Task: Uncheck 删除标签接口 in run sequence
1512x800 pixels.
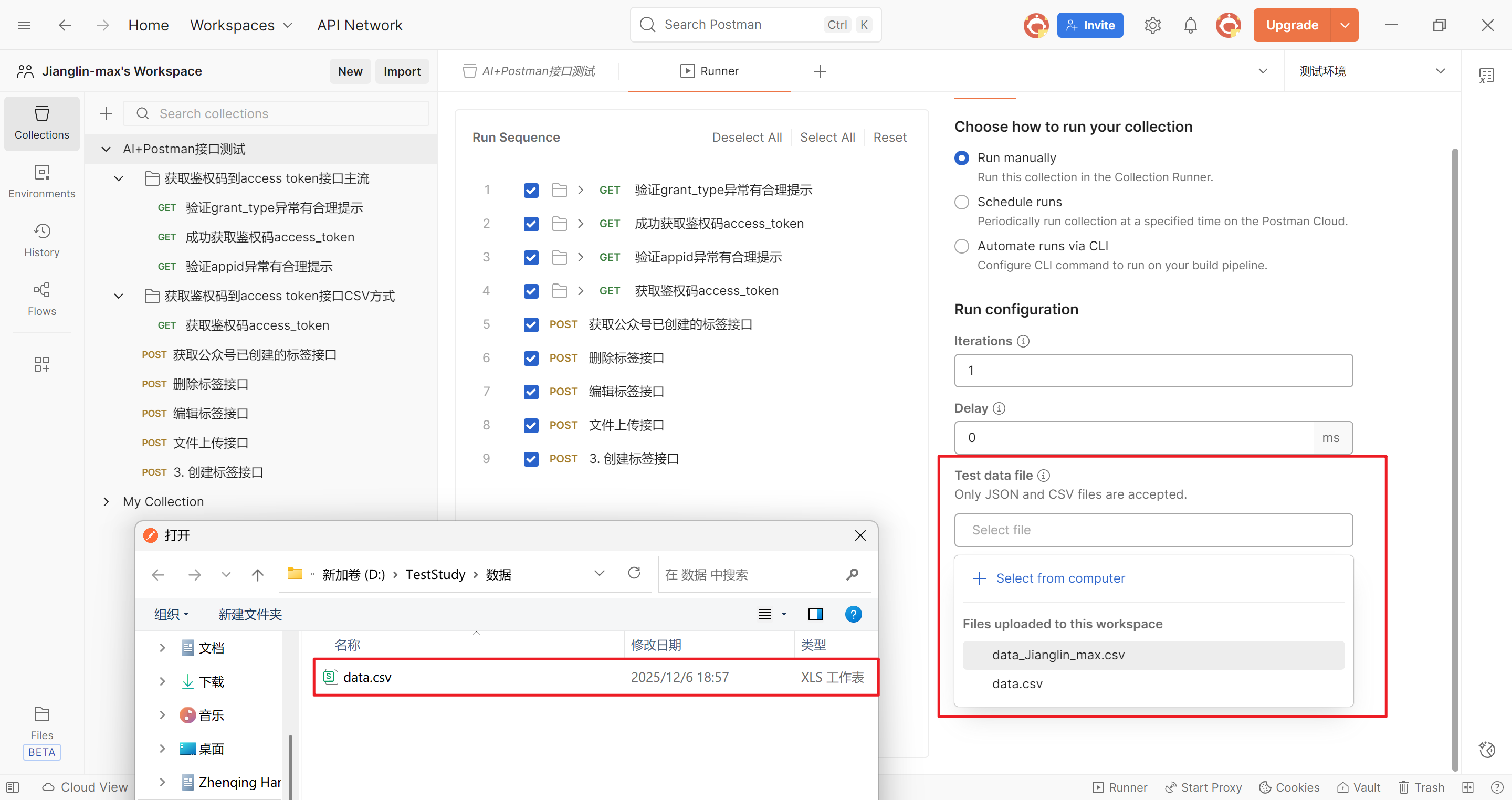Action: click(531, 358)
